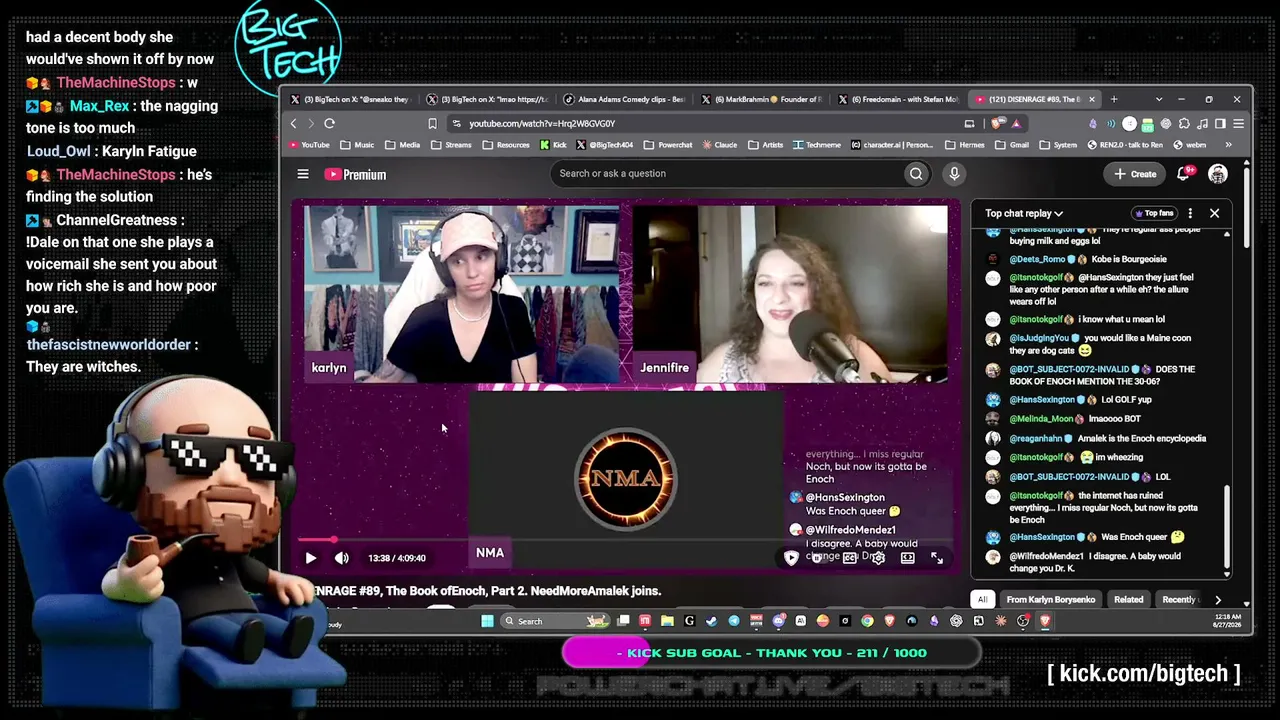Switch to the Alana Adams Comedy clips tab

pyautogui.click(x=625, y=99)
